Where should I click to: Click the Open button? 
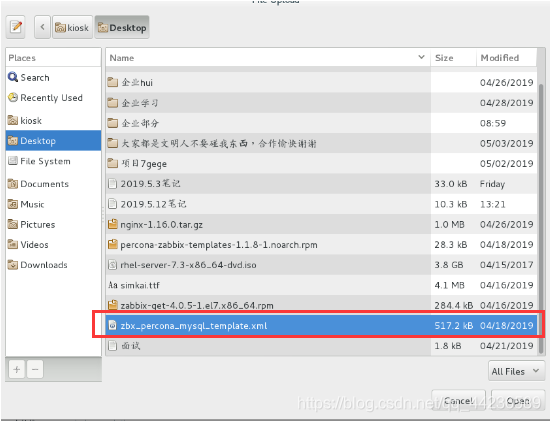518,400
